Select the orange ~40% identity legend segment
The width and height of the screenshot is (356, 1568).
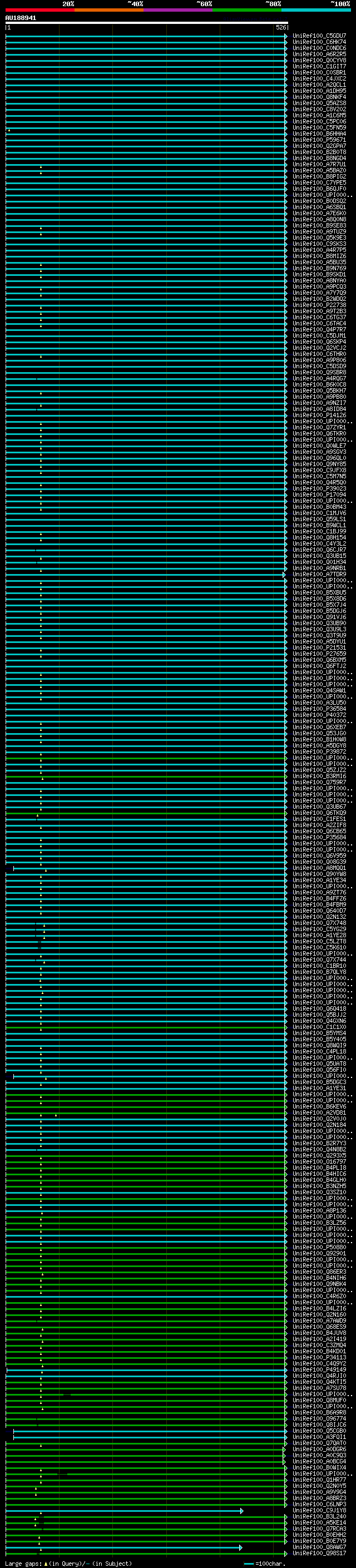[109, 10]
